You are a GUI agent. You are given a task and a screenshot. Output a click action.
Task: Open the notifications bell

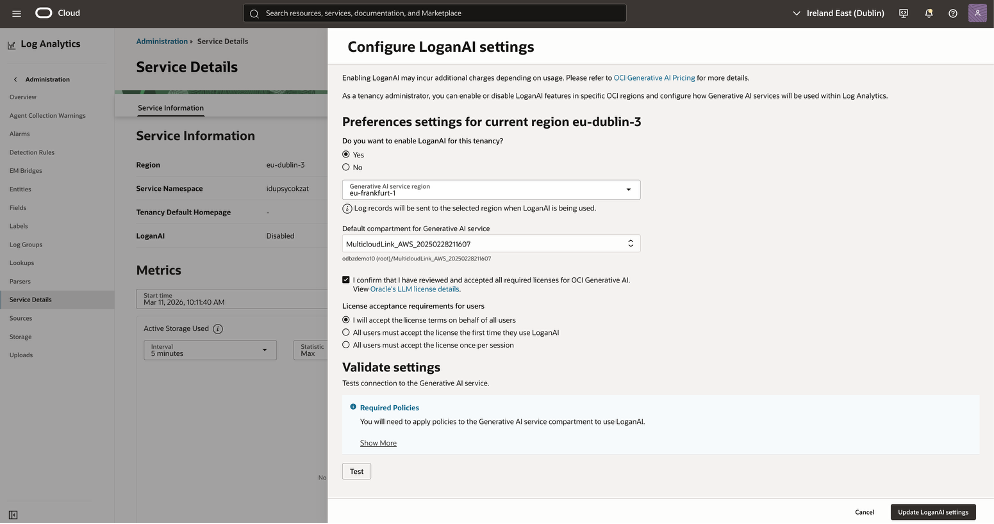pos(929,13)
